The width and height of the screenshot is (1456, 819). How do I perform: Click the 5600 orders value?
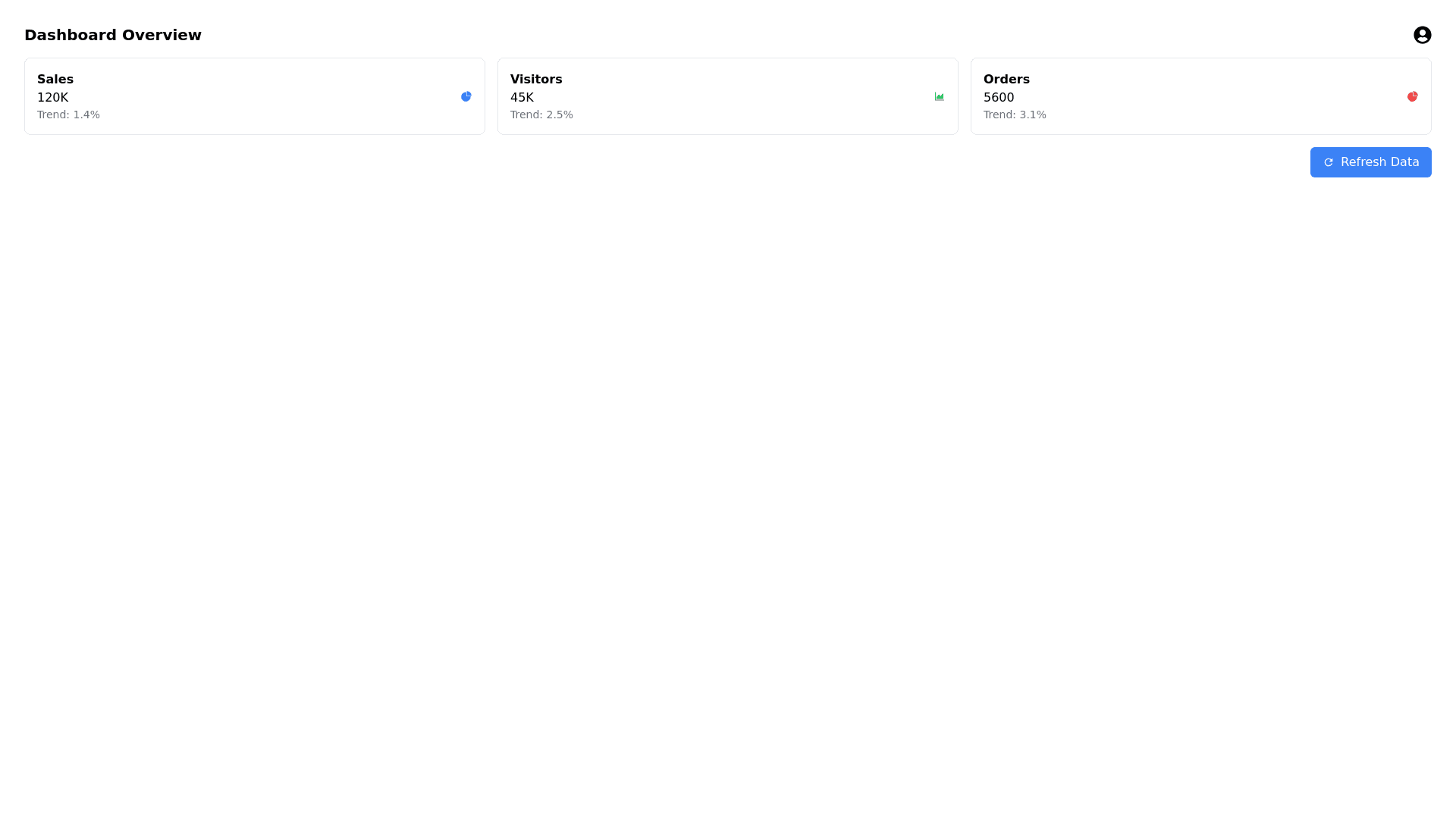tap(998, 98)
